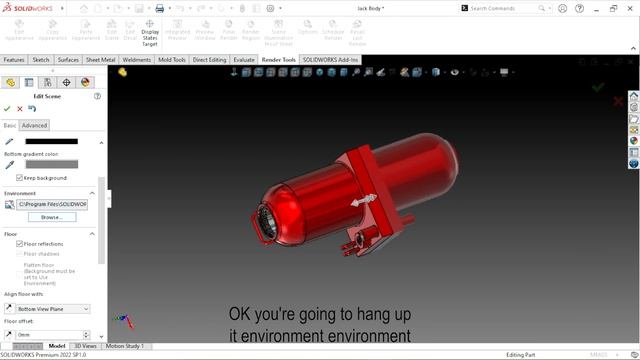Collapse the Environment section
The width and height of the screenshot is (640, 360).
tap(92, 193)
